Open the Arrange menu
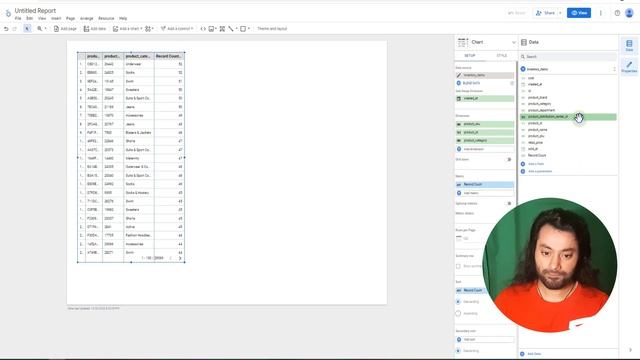The image size is (640, 360). [x=87, y=18]
